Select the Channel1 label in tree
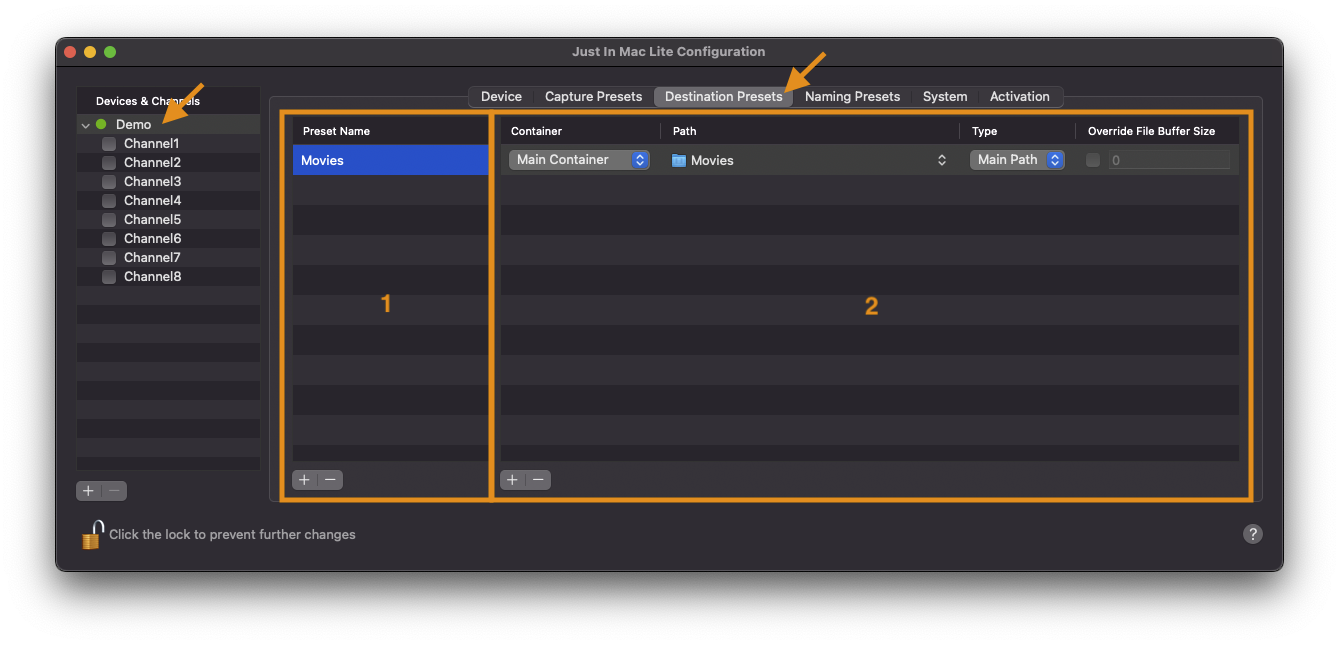The image size is (1339, 645). tap(151, 144)
